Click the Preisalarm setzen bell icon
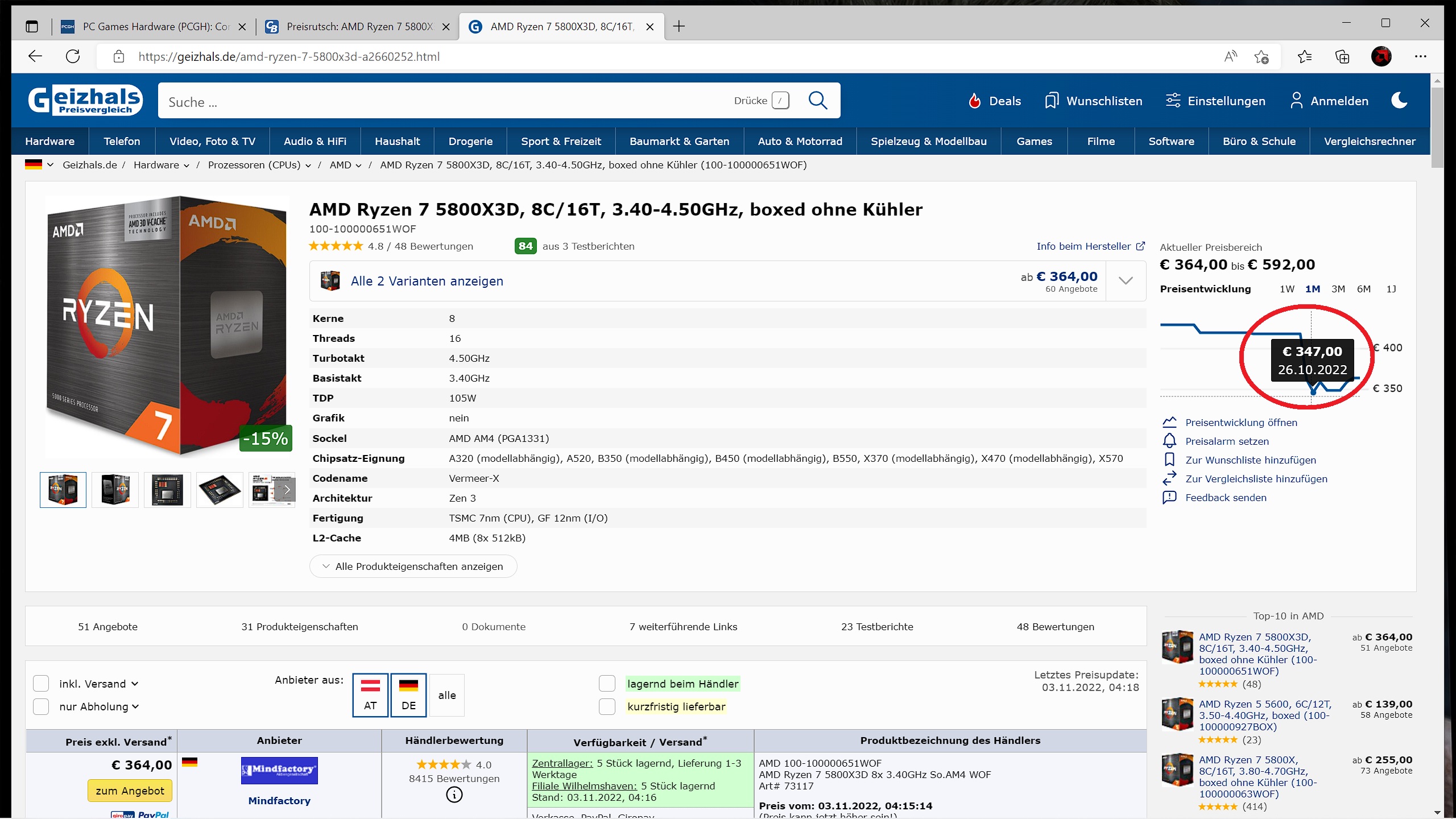1456x819 pixels. (x=1169, y=441)
